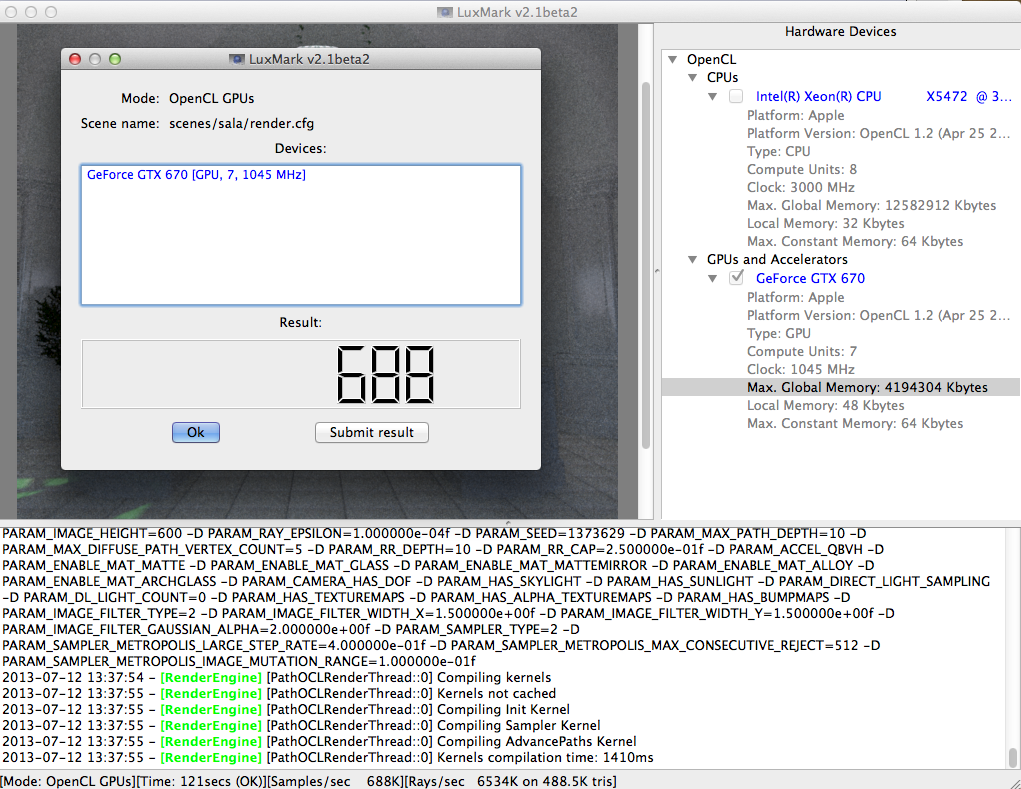Click the Kernels not cached log line
Viewport: 1021px width, 789px height.
pyautogui.click(x=279, y=693)
